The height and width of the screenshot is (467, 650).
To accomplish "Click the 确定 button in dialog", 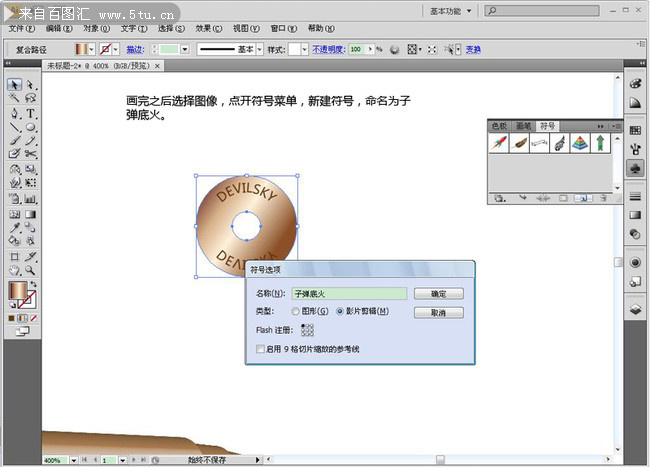I will pos(438,294).
